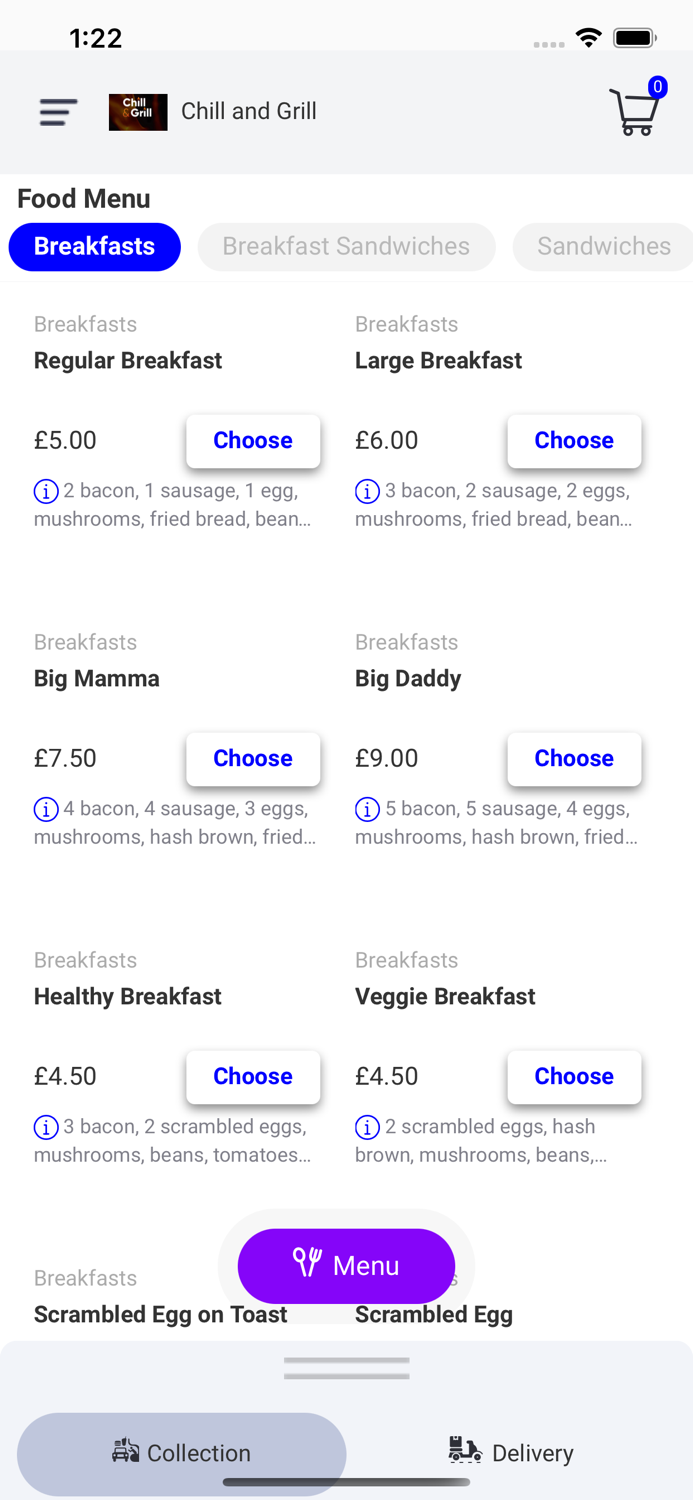The height and width of the screenshot is (1500, 693).
Task: Tap the bottom sheet drag handle
Action: coord(346,1368)
